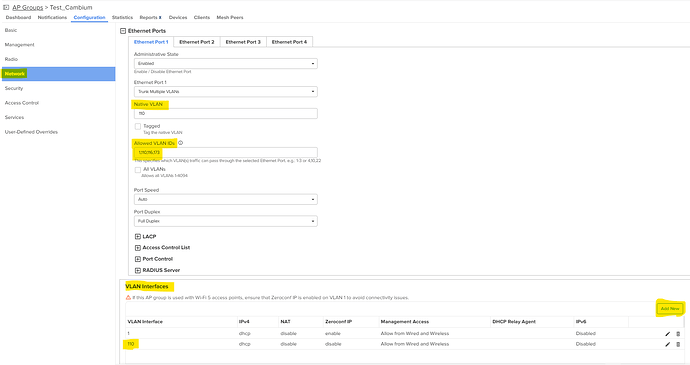Delete the VLAN 110 interface row
Viewport: 690px width, 365px height.
click(678, 344)
